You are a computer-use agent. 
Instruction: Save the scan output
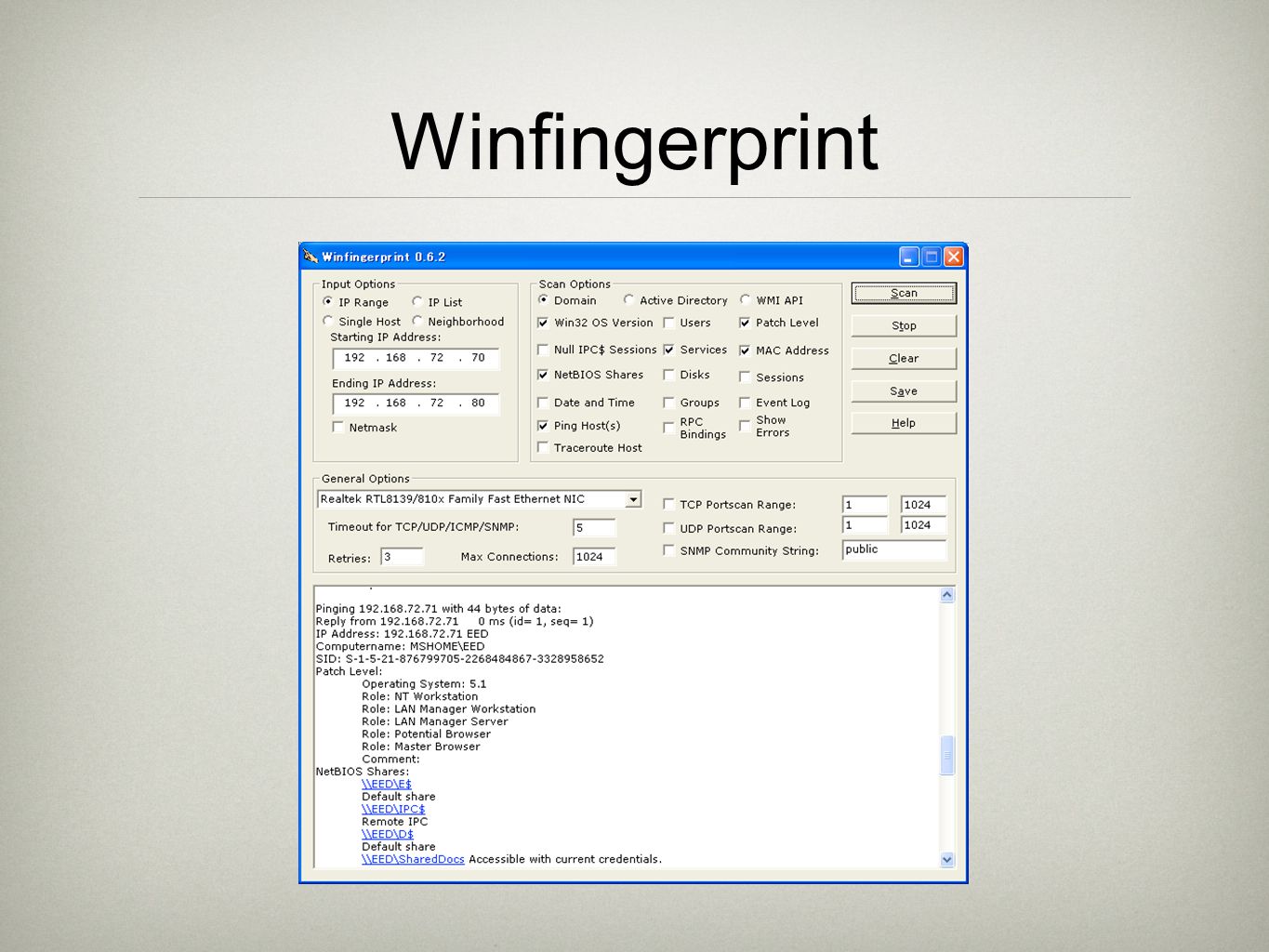[x=904, y=391]
